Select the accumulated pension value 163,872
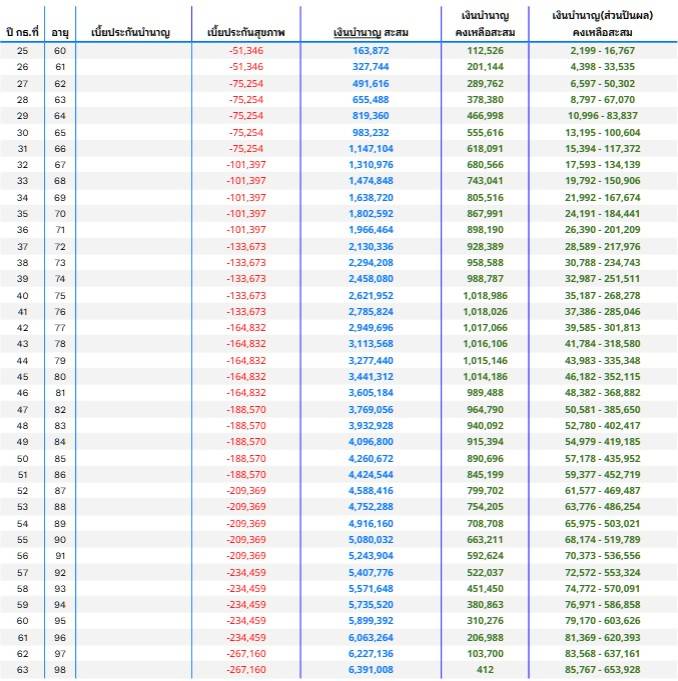Screen dimensions: 678x681 370,51
